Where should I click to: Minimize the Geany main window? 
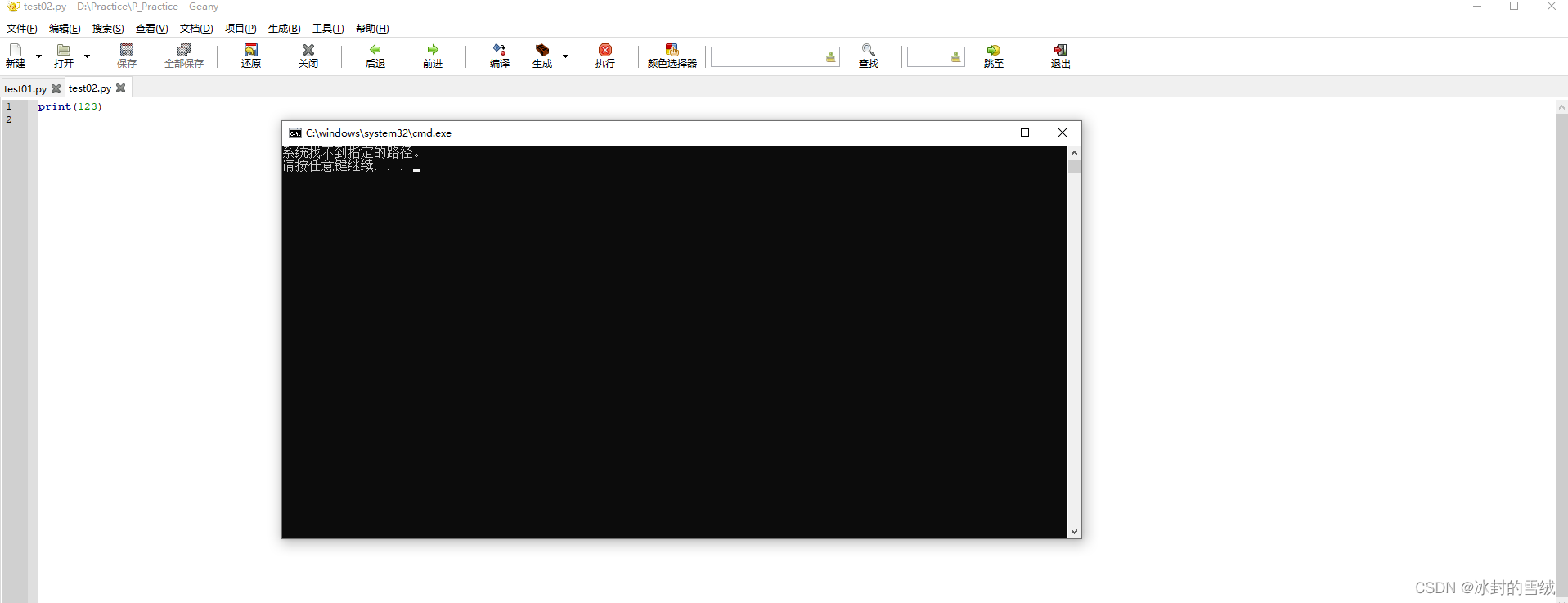point(1477,7)
